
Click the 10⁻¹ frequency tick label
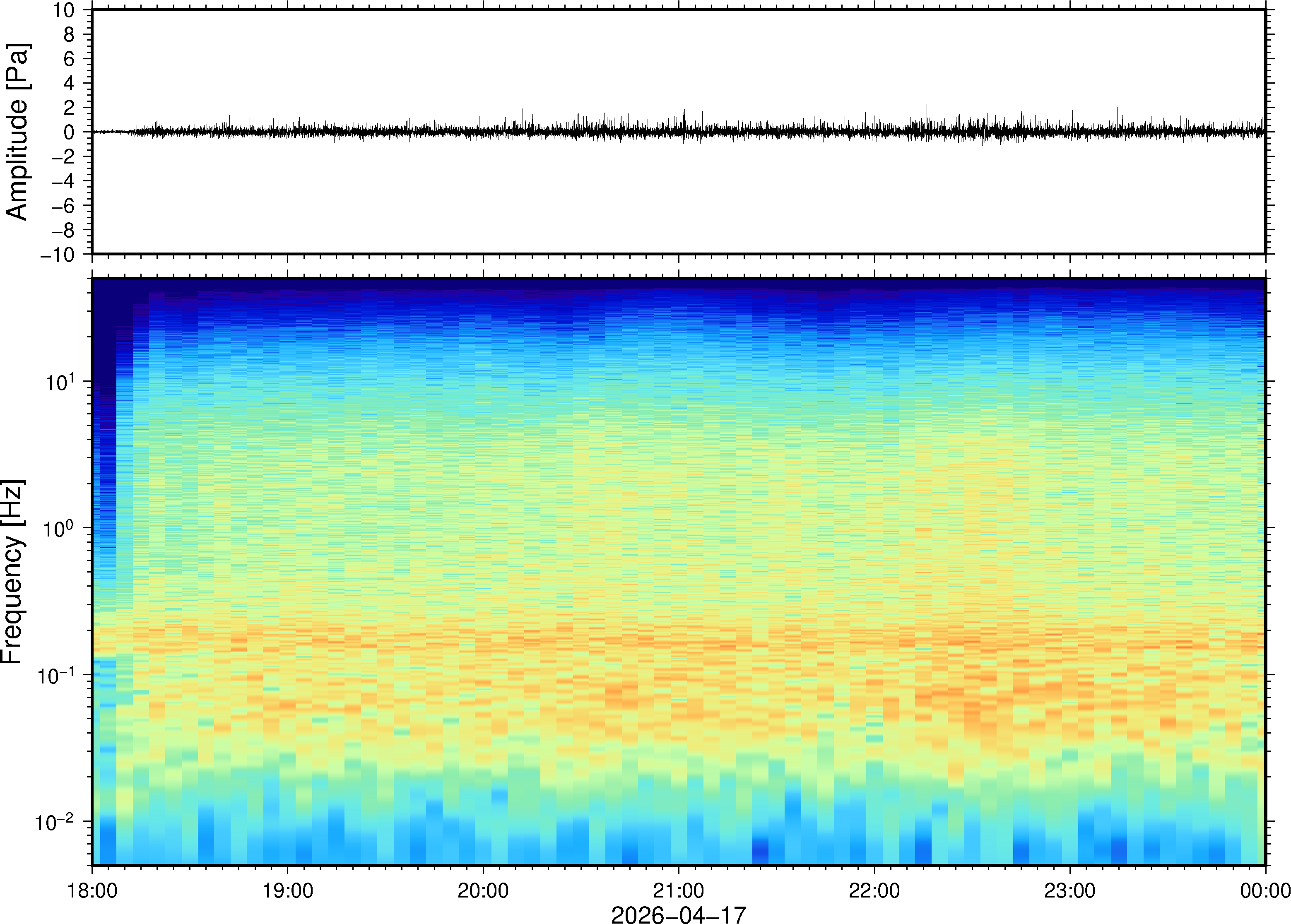coord(56,676)
